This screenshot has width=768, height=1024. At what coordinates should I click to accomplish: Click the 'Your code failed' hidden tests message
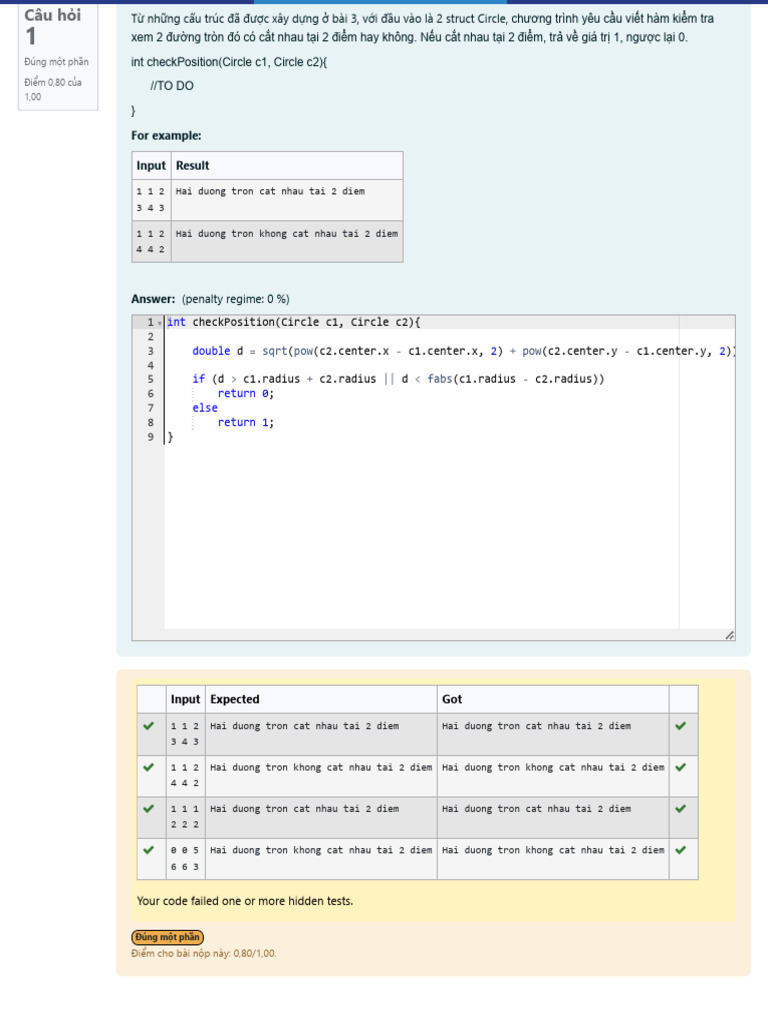[x=245, y=901]
